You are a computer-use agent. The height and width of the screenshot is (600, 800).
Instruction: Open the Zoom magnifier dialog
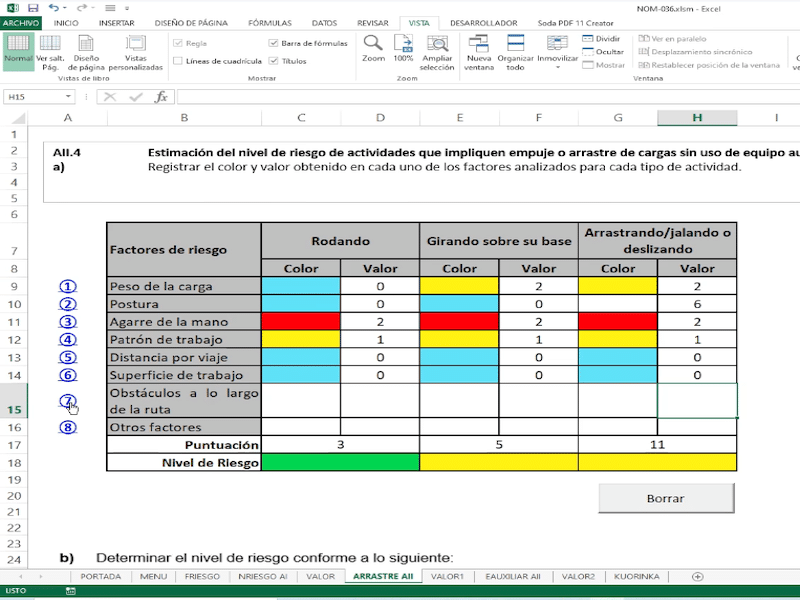point(373,49)
